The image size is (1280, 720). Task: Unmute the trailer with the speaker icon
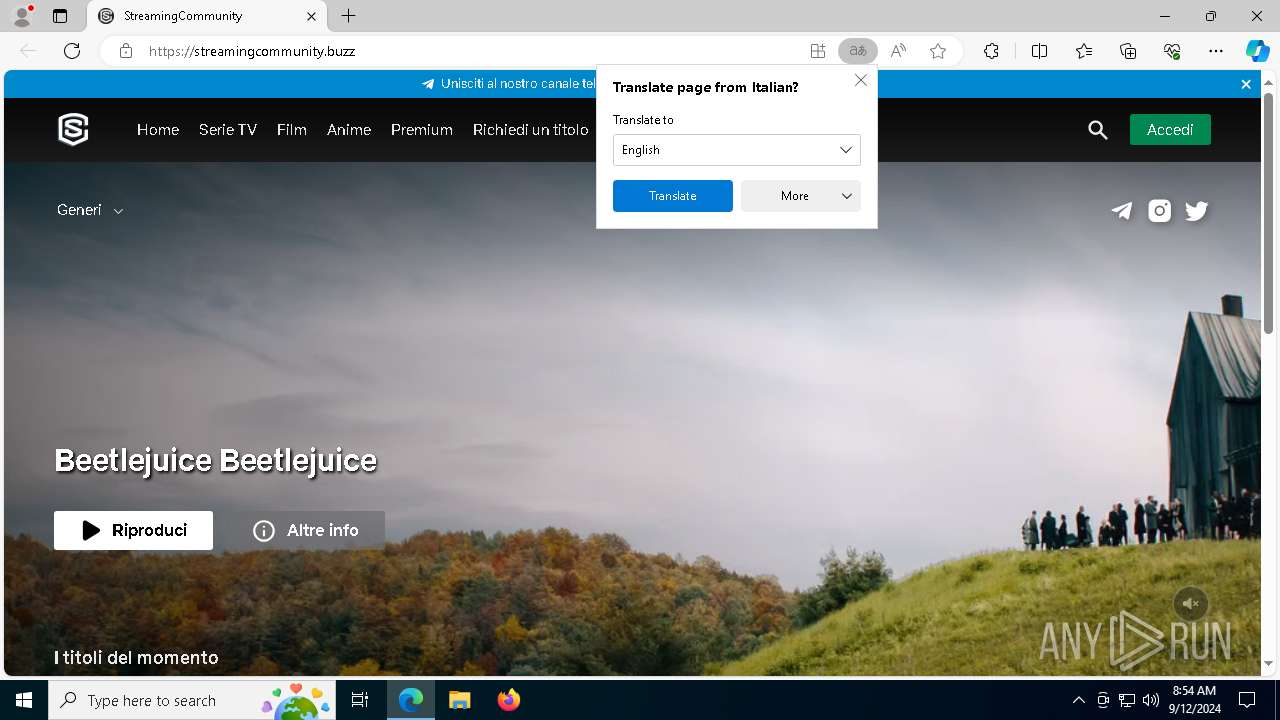tap(1190, 603)
